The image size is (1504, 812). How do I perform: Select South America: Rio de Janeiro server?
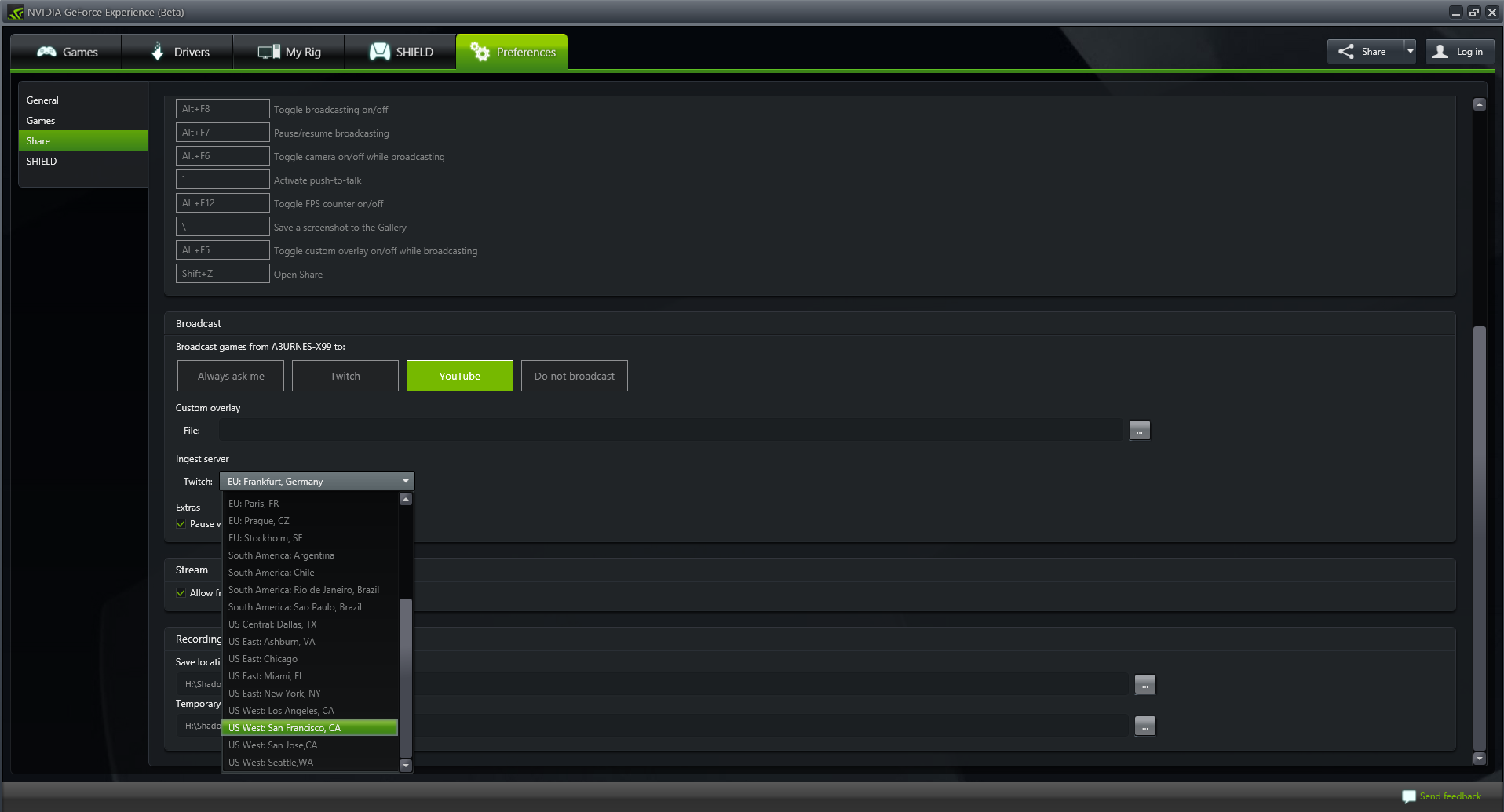310,590
